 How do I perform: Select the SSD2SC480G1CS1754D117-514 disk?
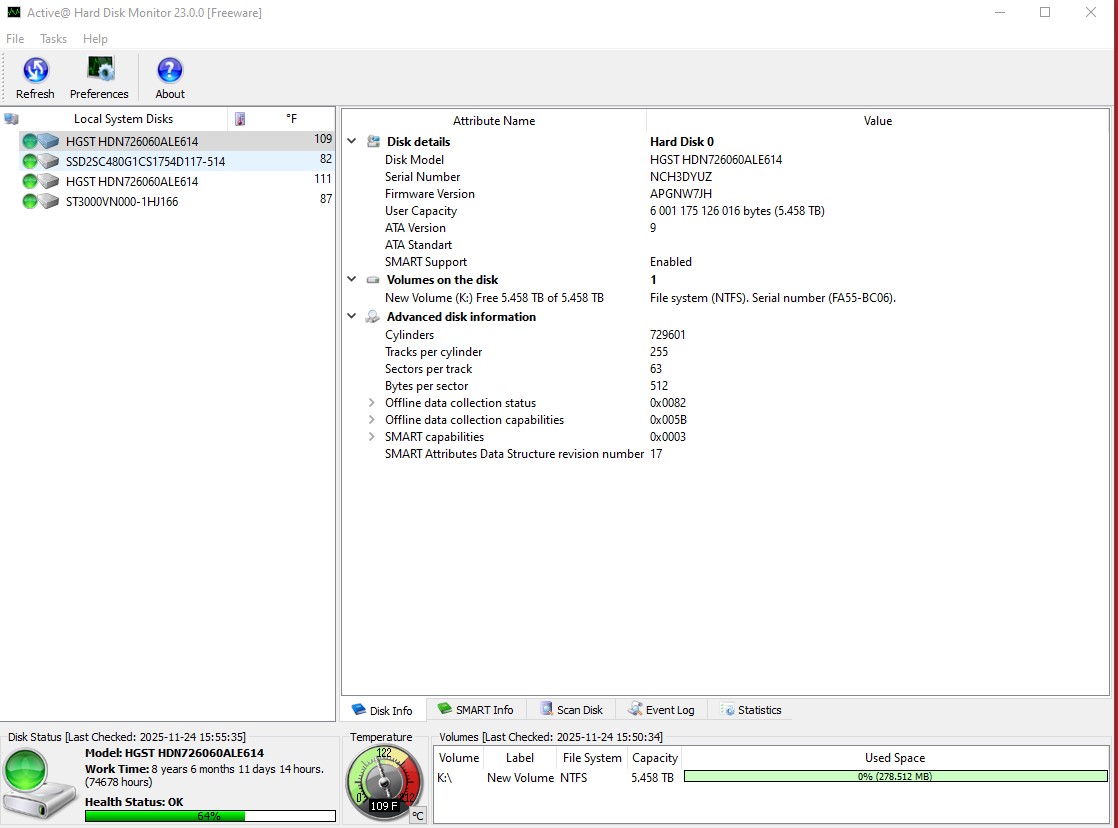click(x=144, y=161)
